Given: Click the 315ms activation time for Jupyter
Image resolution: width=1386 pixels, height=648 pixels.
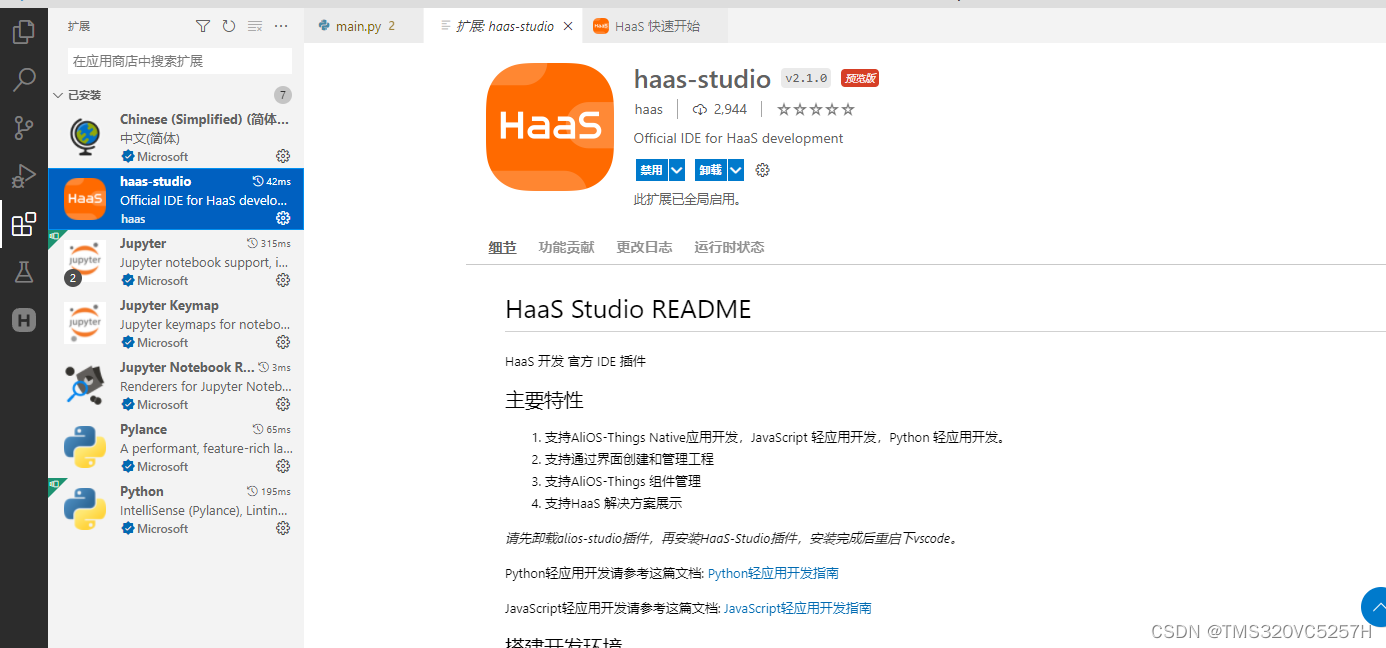Looking at the screenshot, I should 269,243.
